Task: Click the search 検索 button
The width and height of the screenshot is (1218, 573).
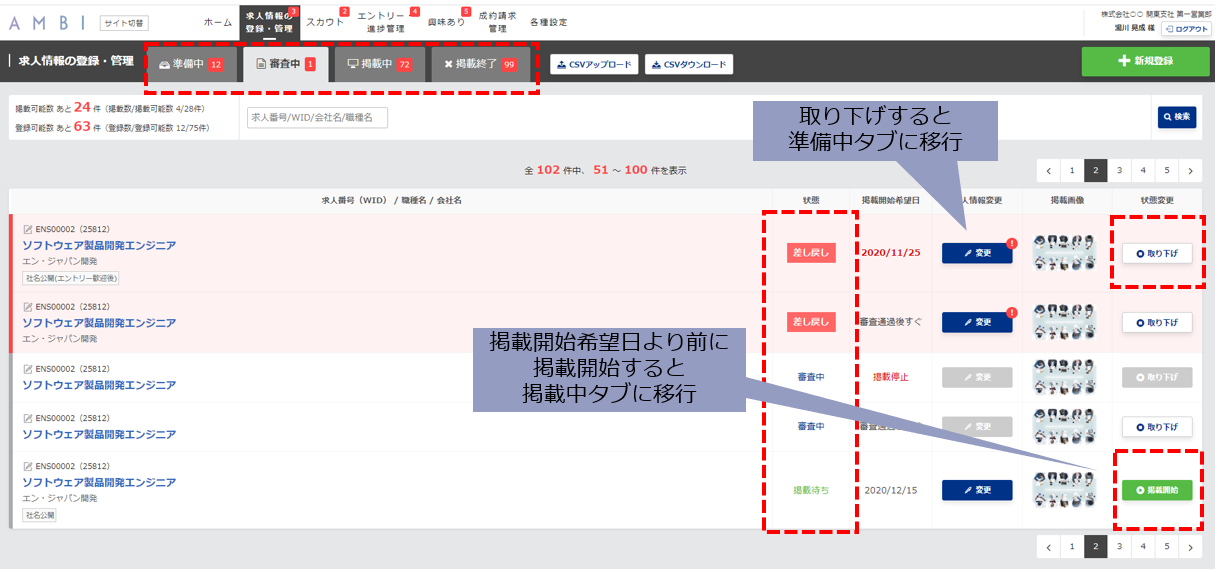Action: click(x=1177, y=117)
